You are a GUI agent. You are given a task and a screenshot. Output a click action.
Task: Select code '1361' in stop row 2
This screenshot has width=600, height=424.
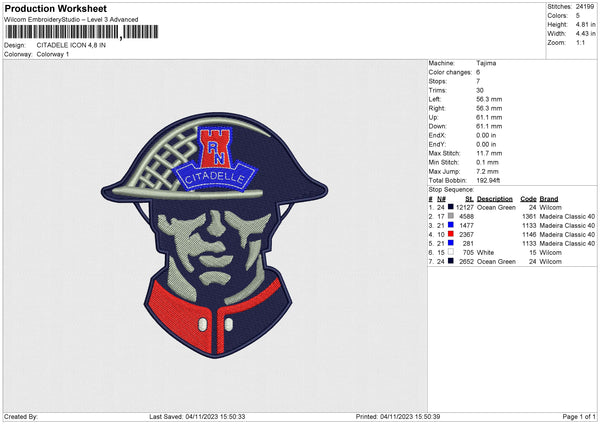point(529,217)
